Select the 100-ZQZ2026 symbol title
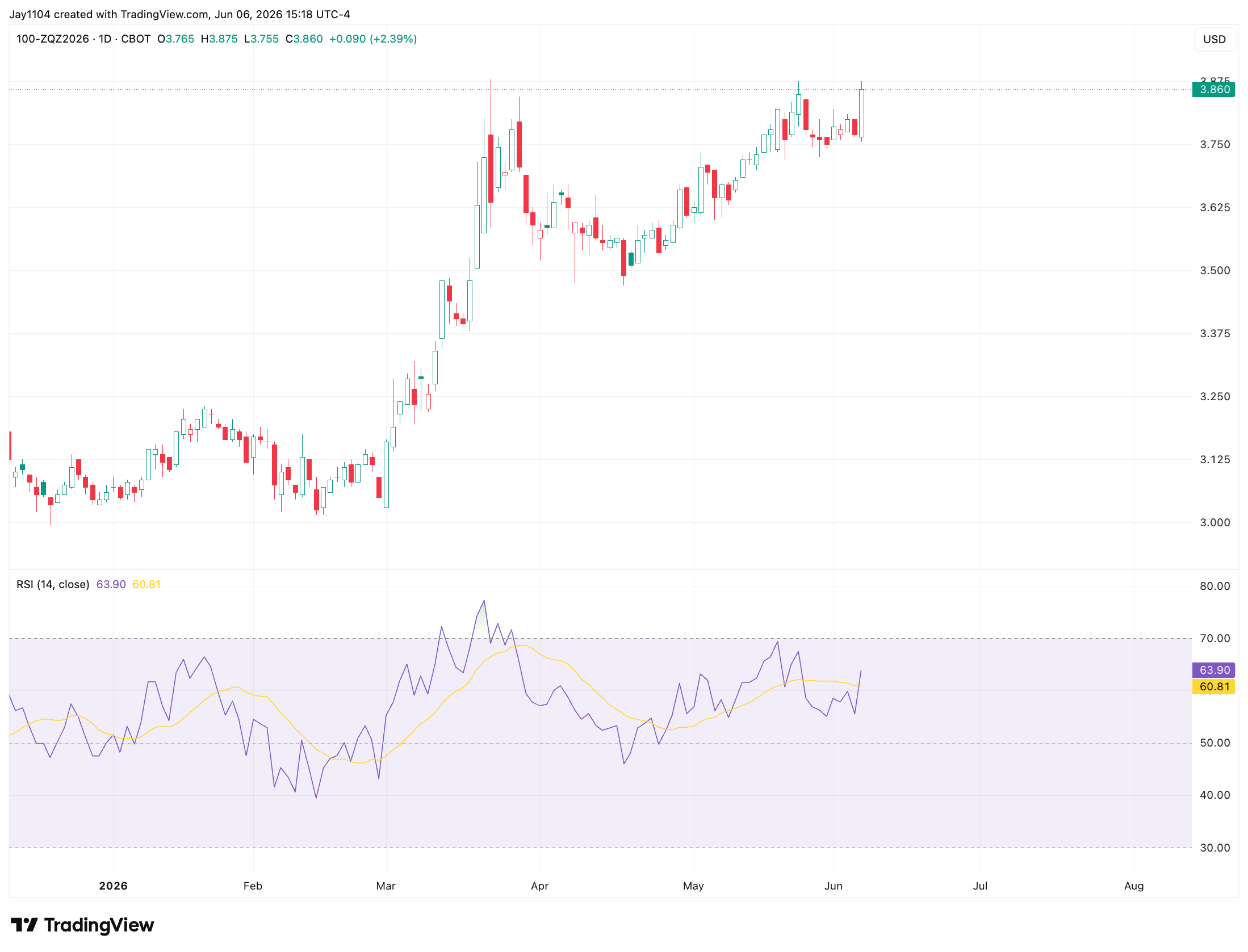The height and width of the screenshot is (952, 1248). pos(53,39)
